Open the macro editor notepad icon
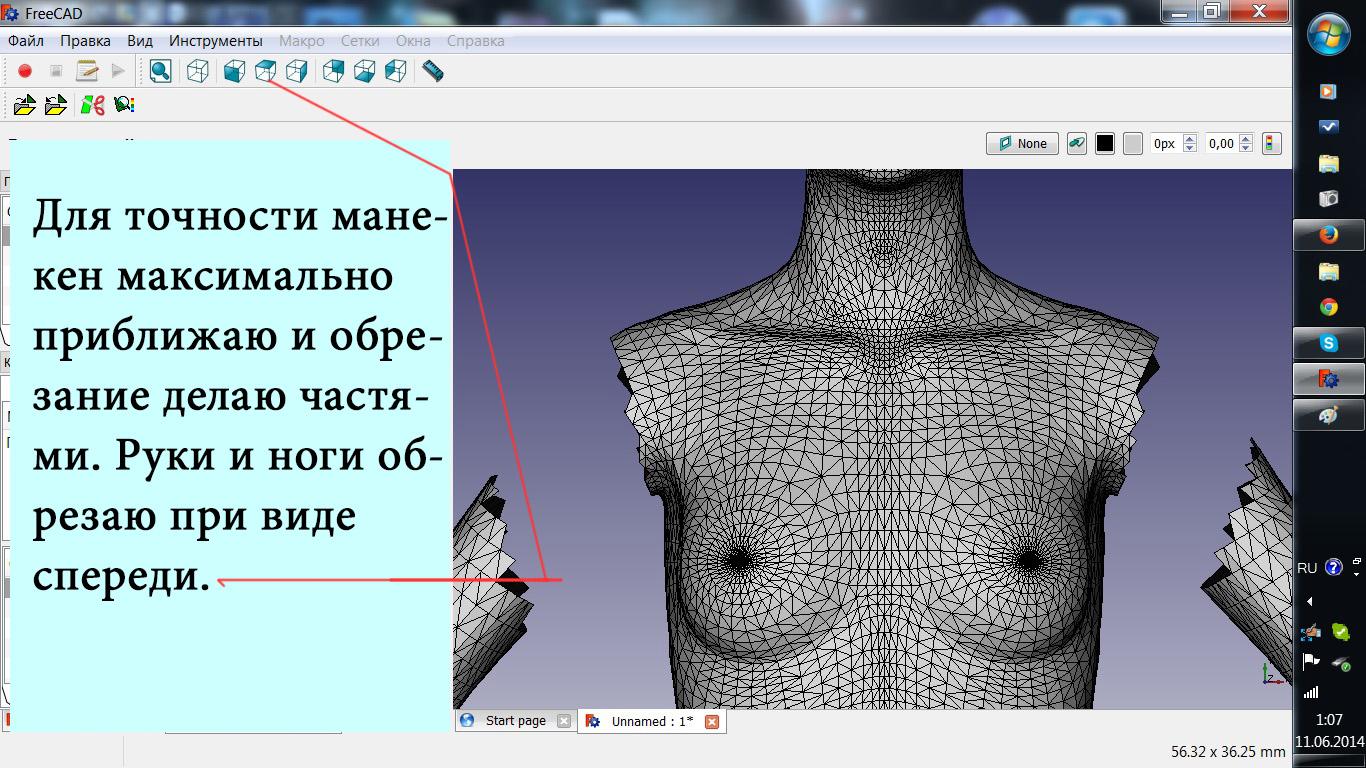 coord(87,71)
